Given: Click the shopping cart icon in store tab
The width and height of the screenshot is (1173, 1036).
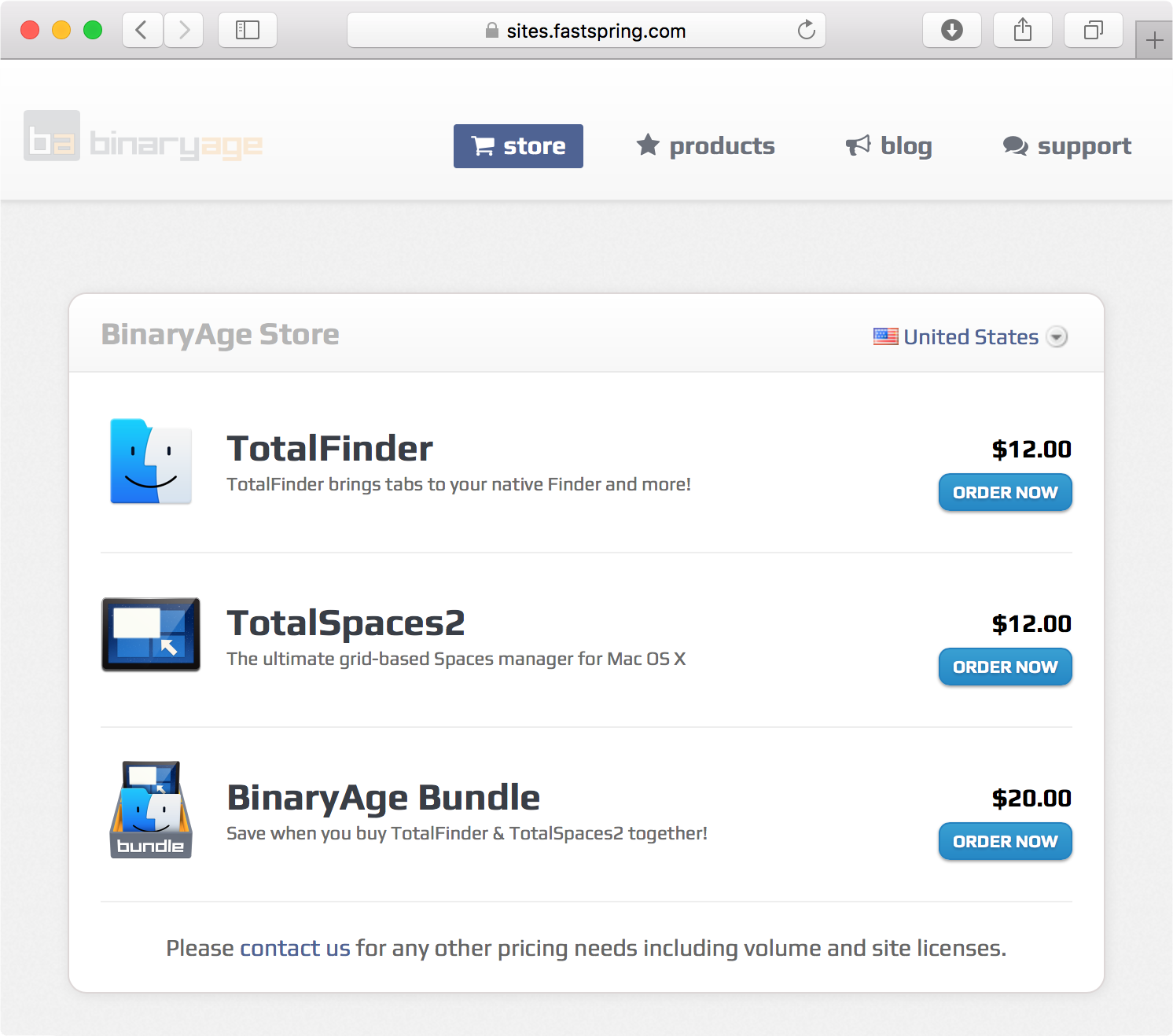Looking at the screenshot, I should pos(483,145).
